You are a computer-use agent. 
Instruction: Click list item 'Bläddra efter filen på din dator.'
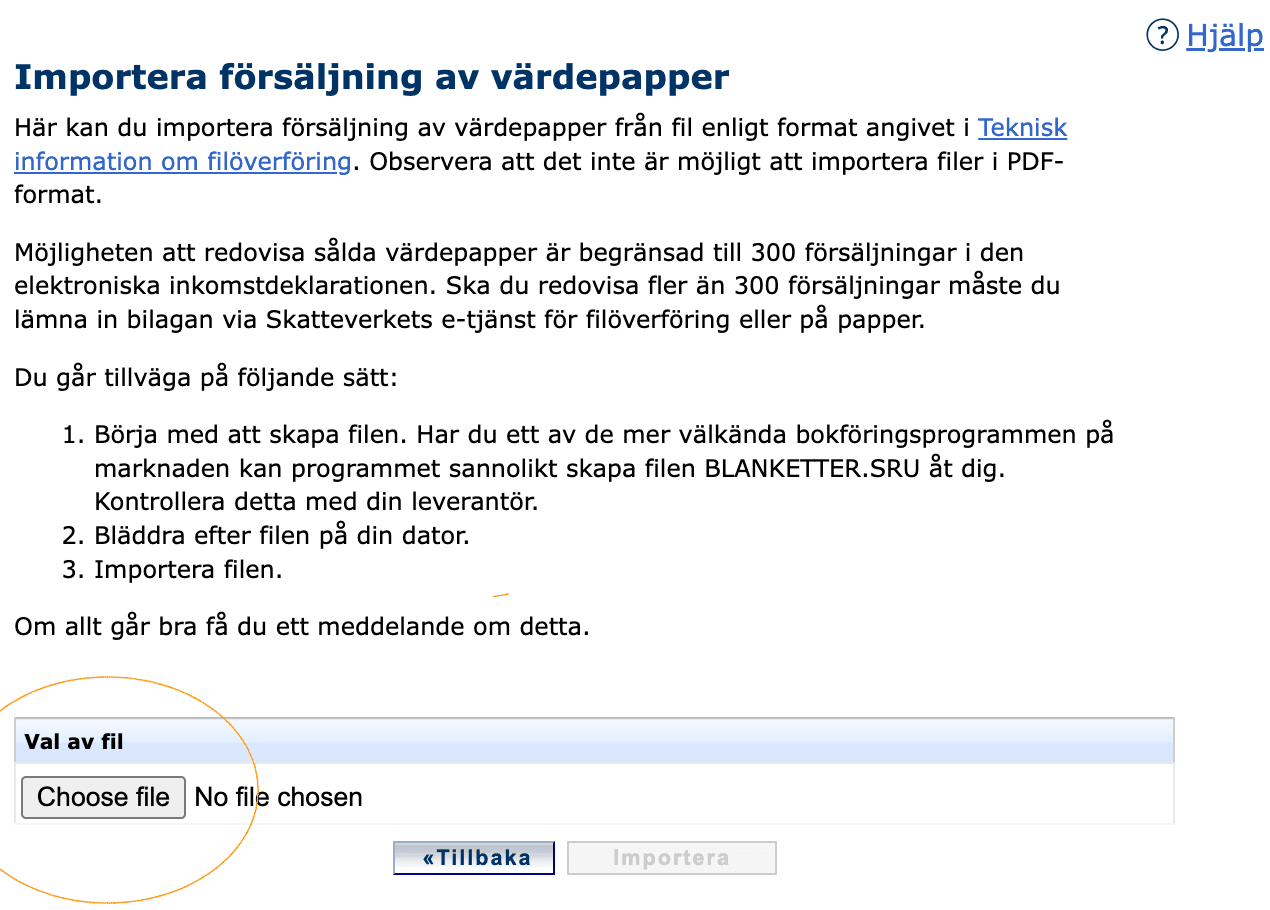pos(282,535)
